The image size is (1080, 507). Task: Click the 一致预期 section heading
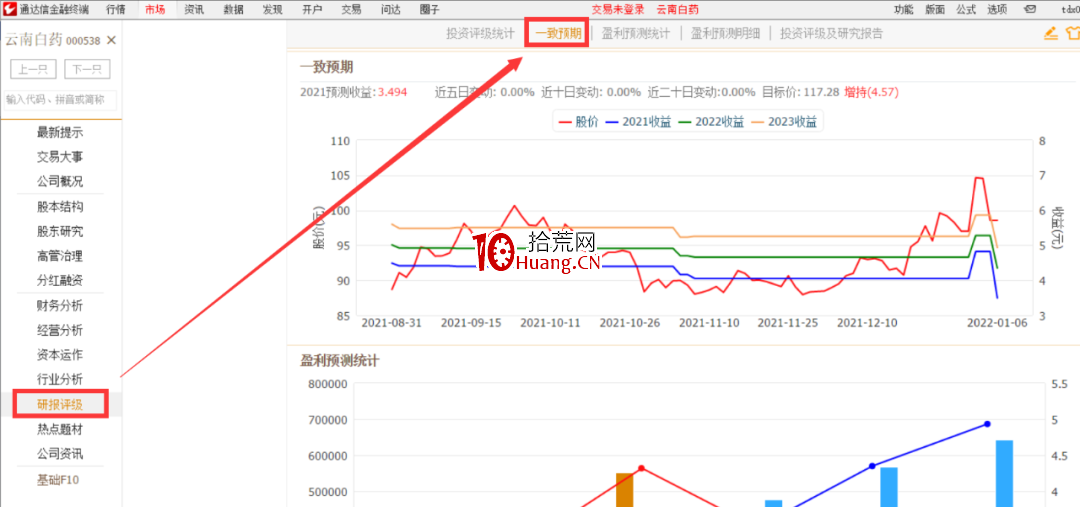click(327, 68)
